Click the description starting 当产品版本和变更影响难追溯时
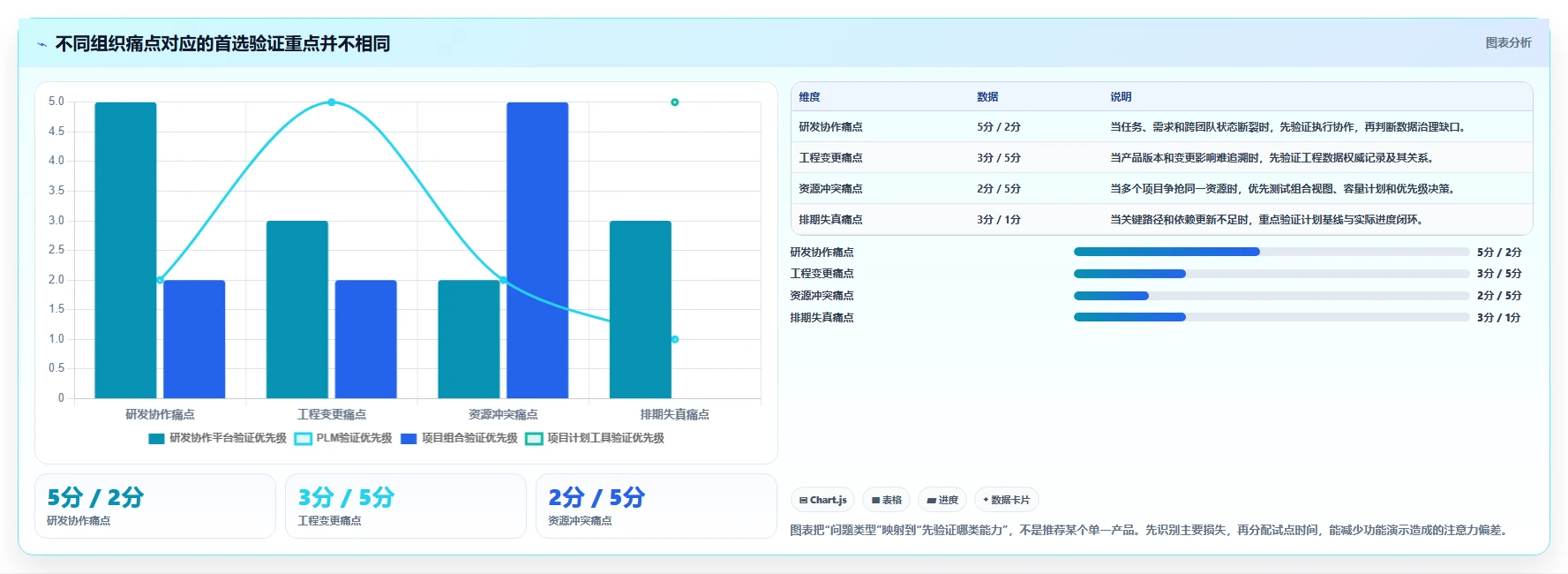This screenshot has height=574, width=1568. point(1273,158)
